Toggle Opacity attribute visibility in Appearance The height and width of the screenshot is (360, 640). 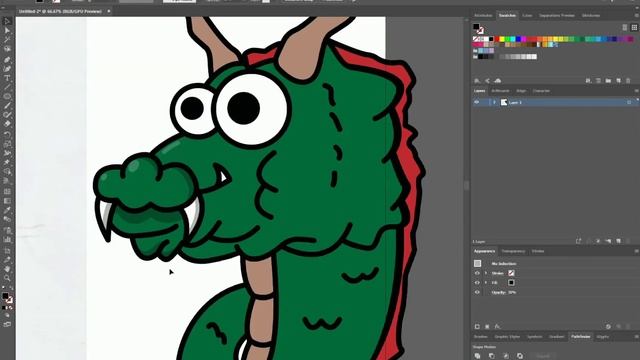click(x=477, y=292)
